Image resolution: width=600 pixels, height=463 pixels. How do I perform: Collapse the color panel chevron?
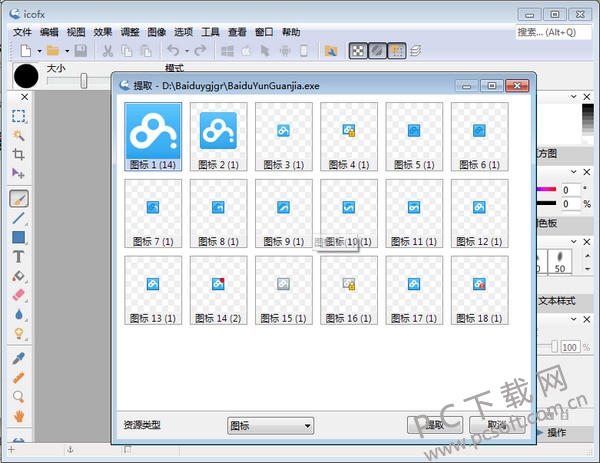coord(574,172)
